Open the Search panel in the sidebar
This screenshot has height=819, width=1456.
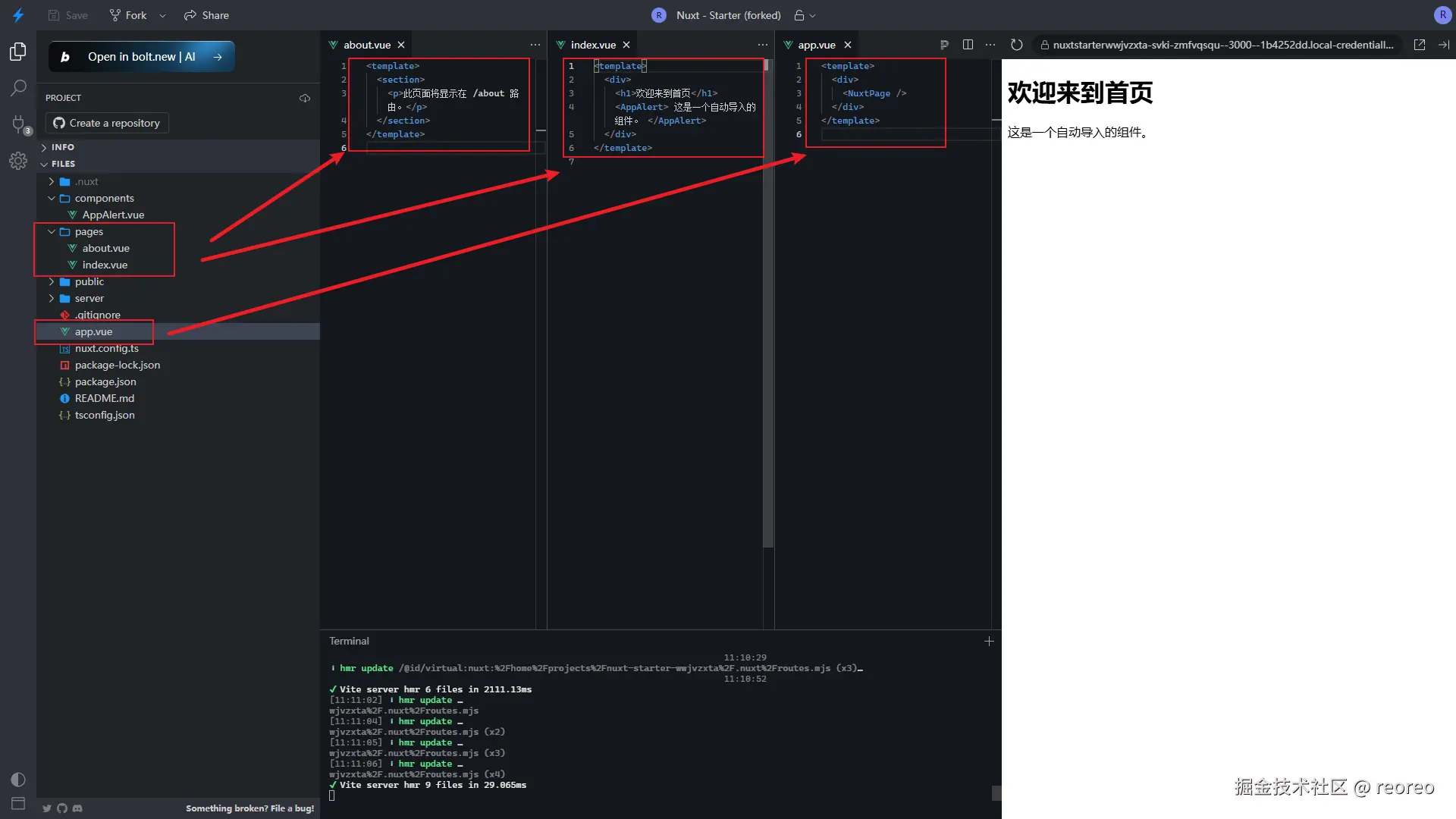18,88
